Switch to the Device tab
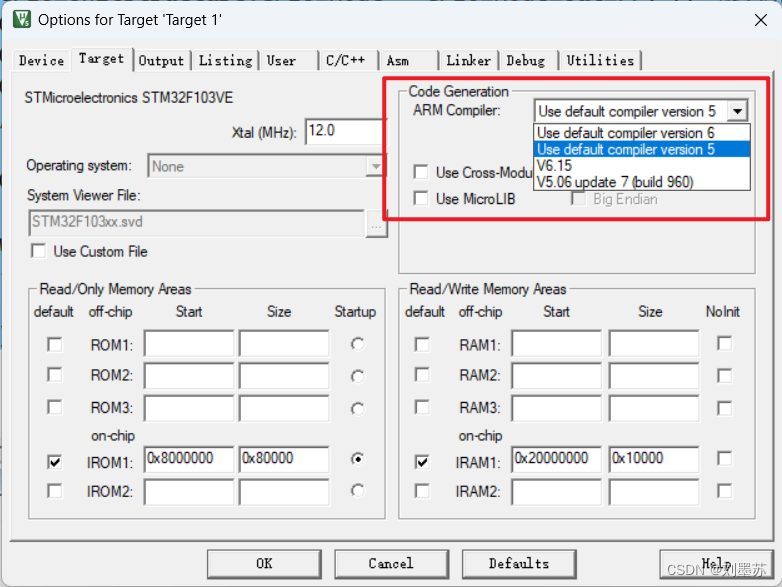Viewport: 782px width, 587px height. (x=41, y=61)
